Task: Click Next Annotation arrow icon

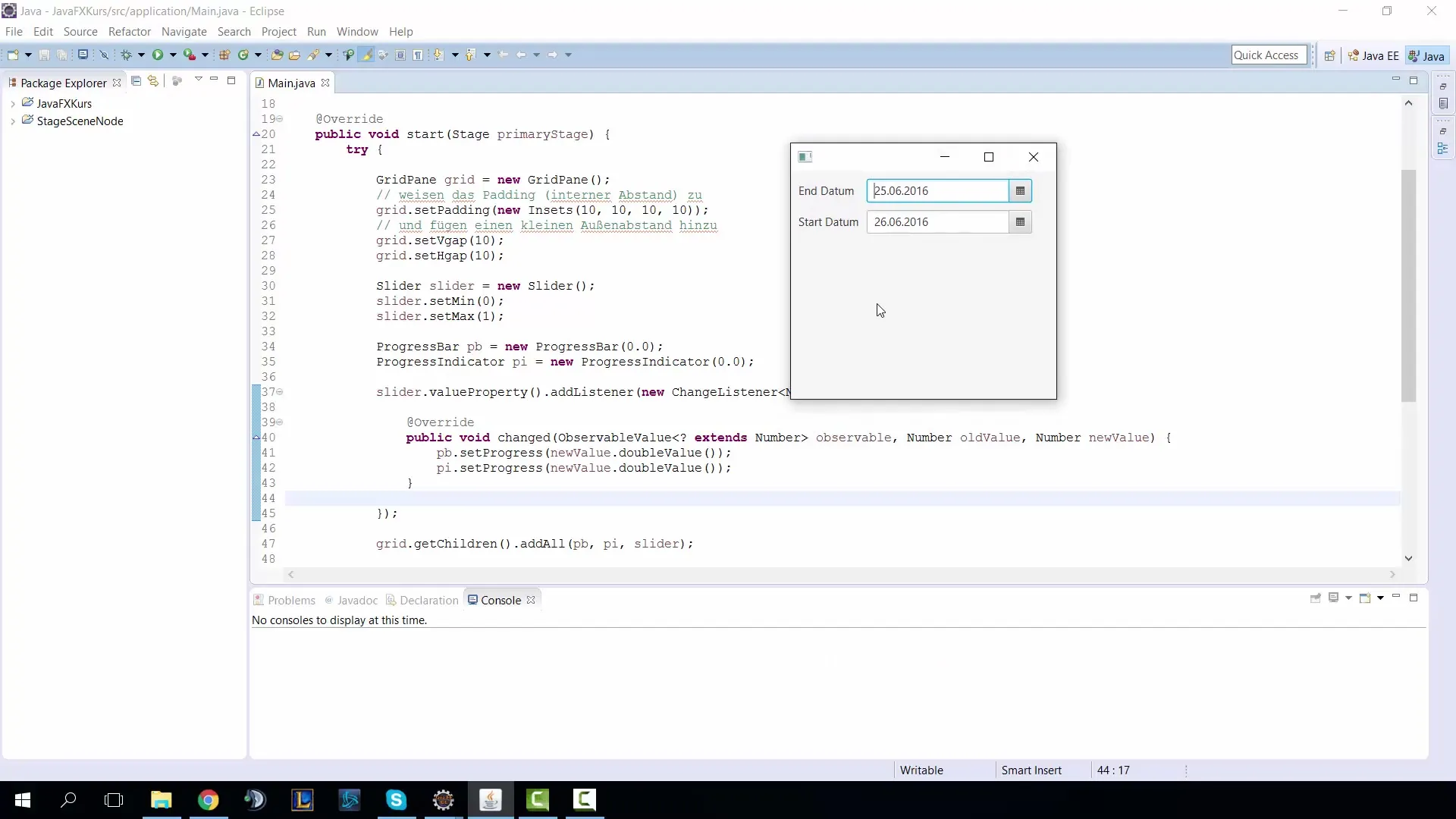Action: [438, 55]
